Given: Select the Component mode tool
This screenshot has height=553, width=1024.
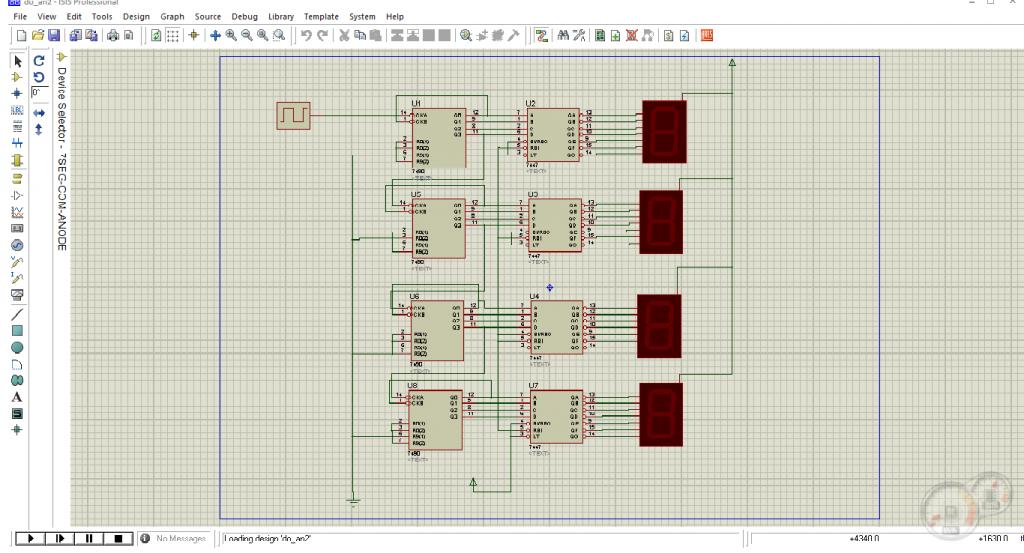Looking at the screenshot, I should click(x=17, y=77).
